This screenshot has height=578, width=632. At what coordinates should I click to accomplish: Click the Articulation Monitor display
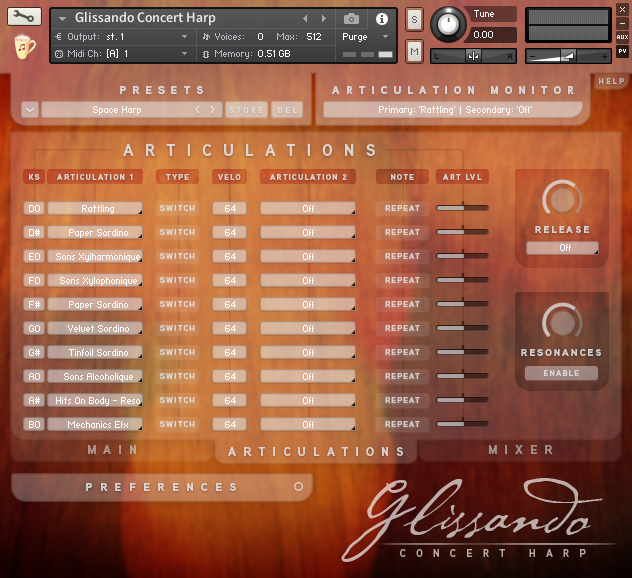pos(453,110)
